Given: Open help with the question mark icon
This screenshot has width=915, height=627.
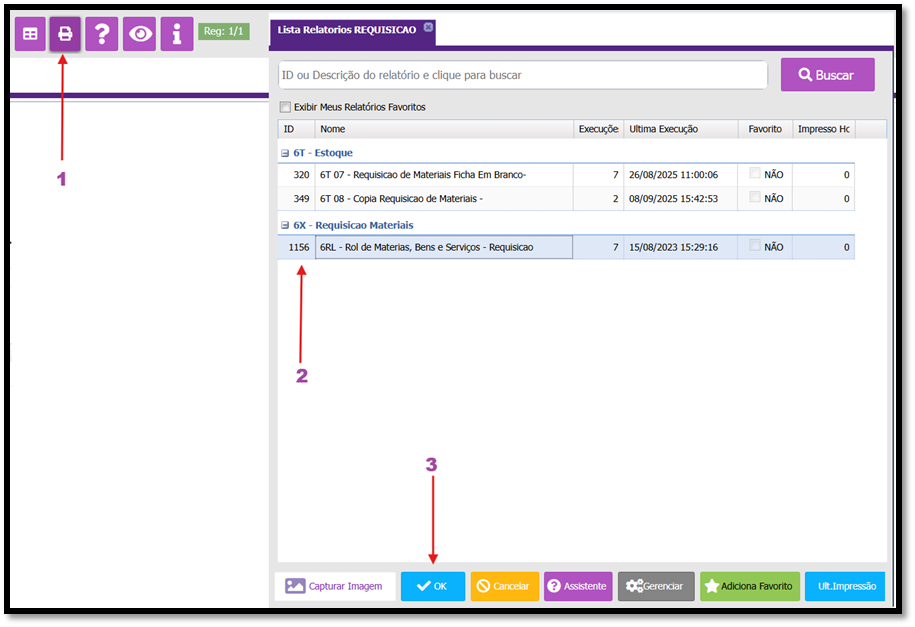Looking at the screenshot, I should 102,34.
